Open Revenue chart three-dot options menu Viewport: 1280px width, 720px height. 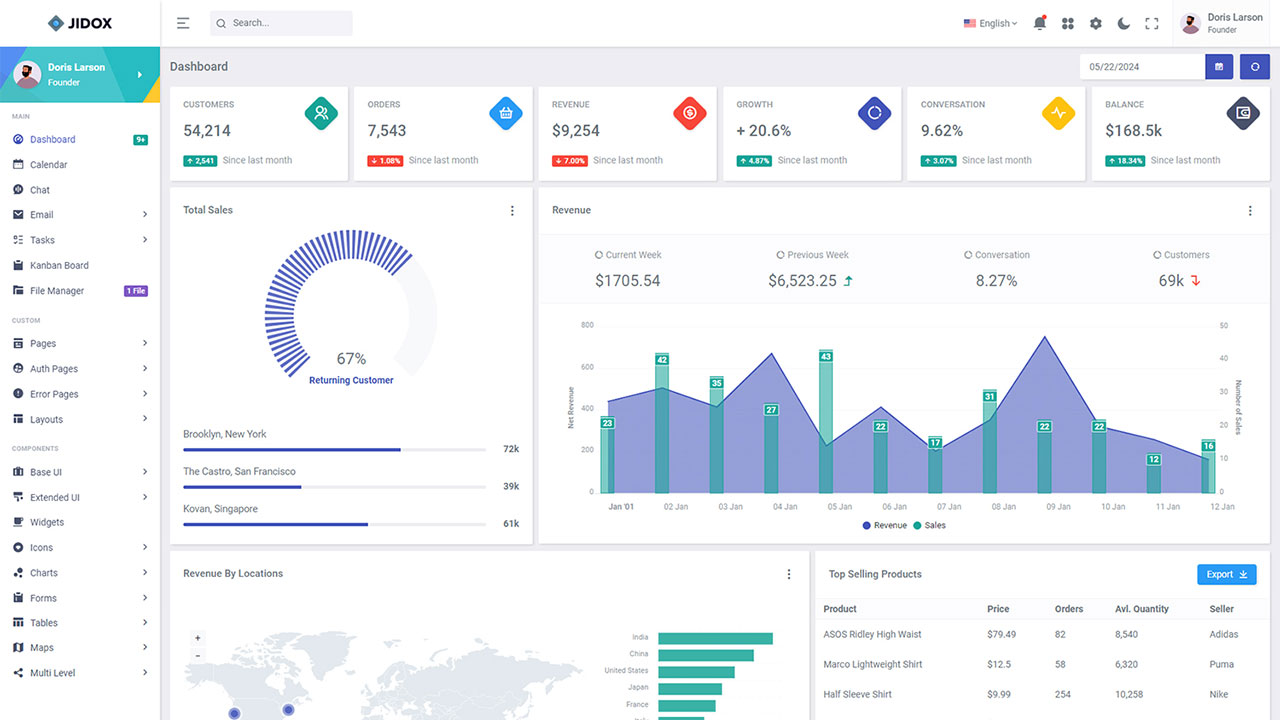click(1250, 211)
